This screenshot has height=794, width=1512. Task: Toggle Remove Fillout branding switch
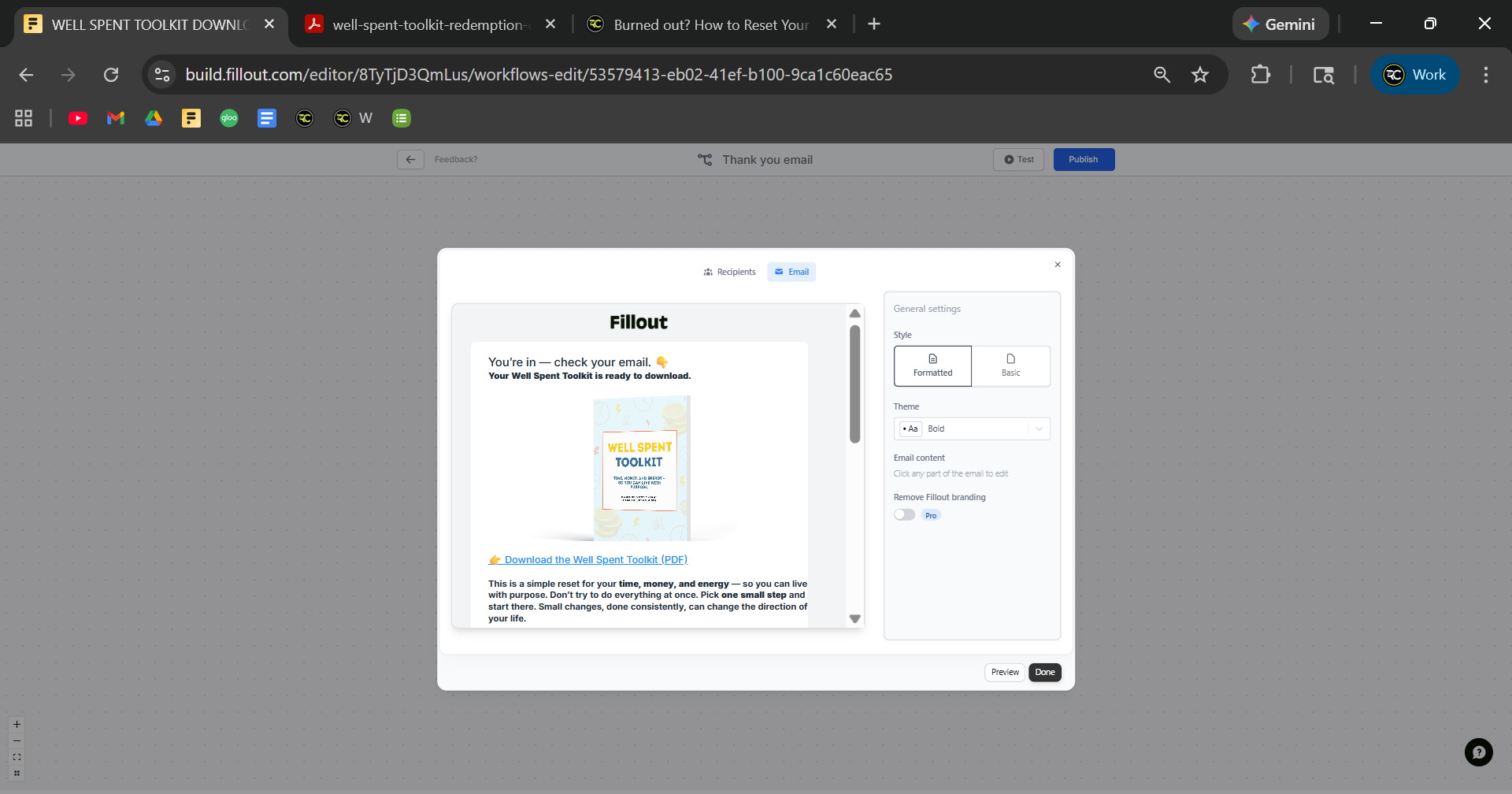point(904,515)
